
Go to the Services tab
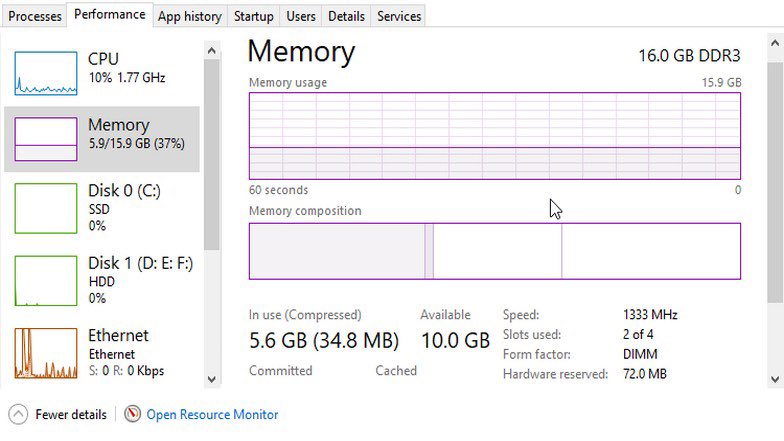coord(399,16)
